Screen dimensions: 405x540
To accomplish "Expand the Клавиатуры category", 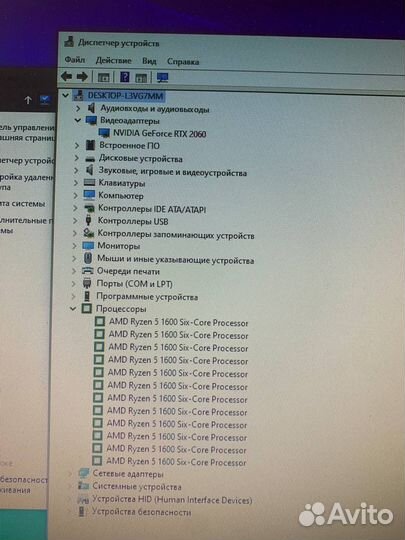I will coord(76,183).
